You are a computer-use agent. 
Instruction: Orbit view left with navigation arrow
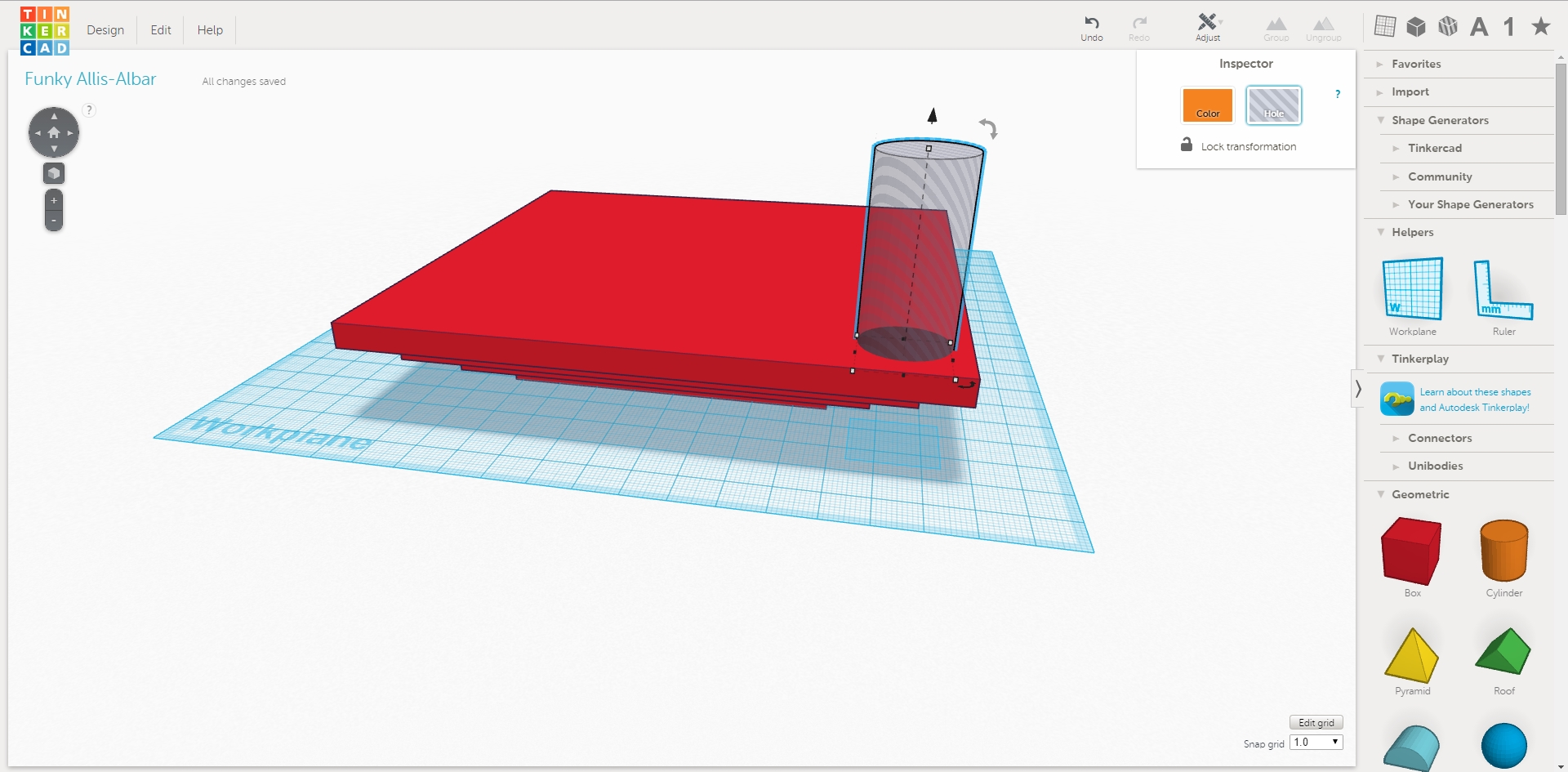pos(38,132)
